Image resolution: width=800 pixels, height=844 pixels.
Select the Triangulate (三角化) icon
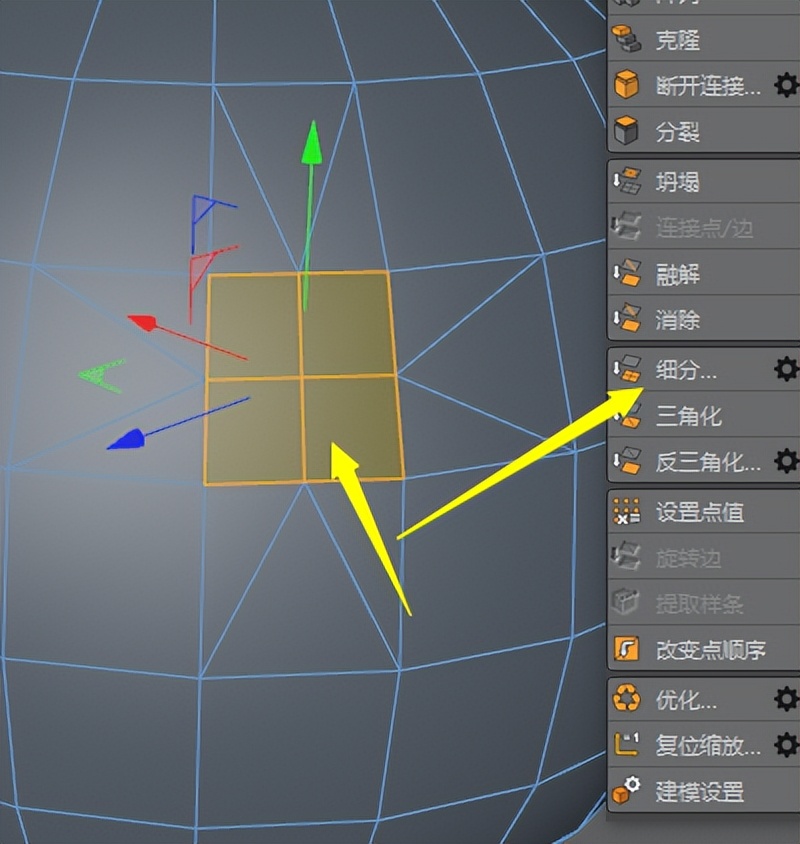point(628,416)
